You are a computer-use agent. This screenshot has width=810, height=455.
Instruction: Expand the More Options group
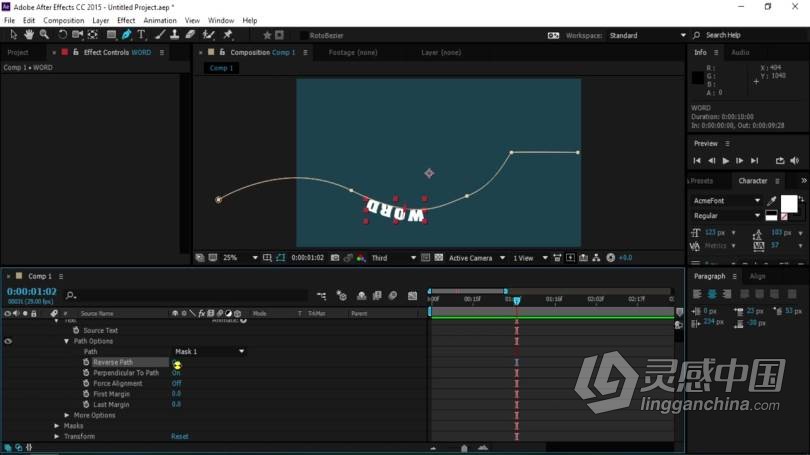[x=67, y=415]
